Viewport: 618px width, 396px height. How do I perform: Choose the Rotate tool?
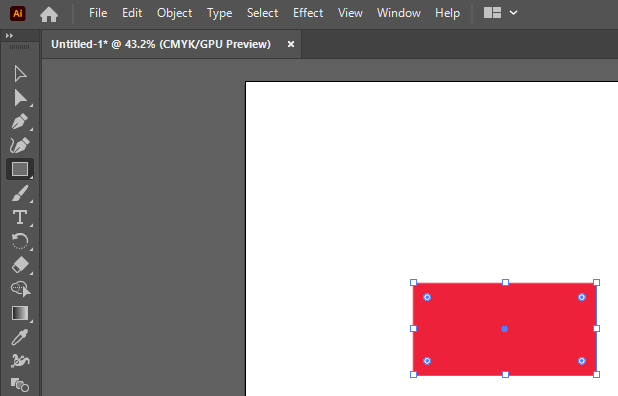click(20, 241)
